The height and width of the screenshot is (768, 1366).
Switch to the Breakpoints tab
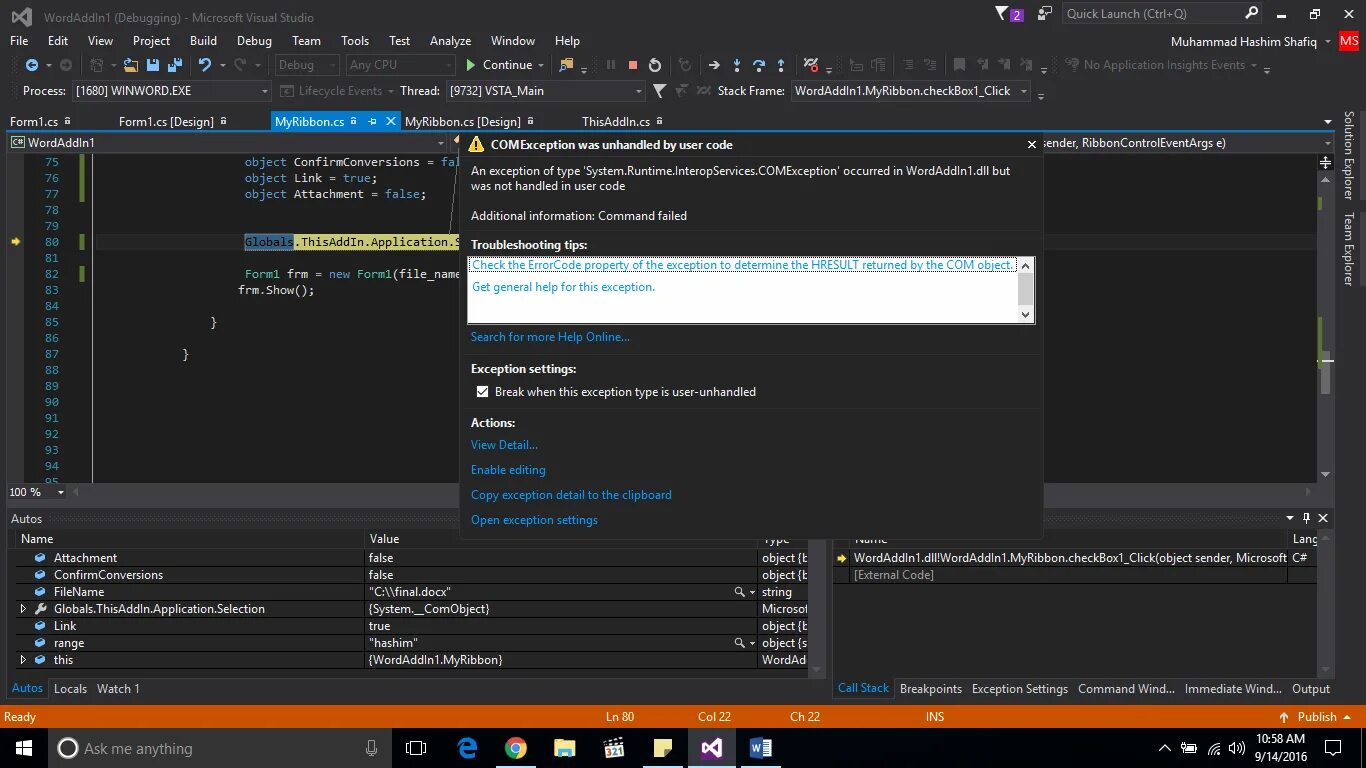point(931,689)
